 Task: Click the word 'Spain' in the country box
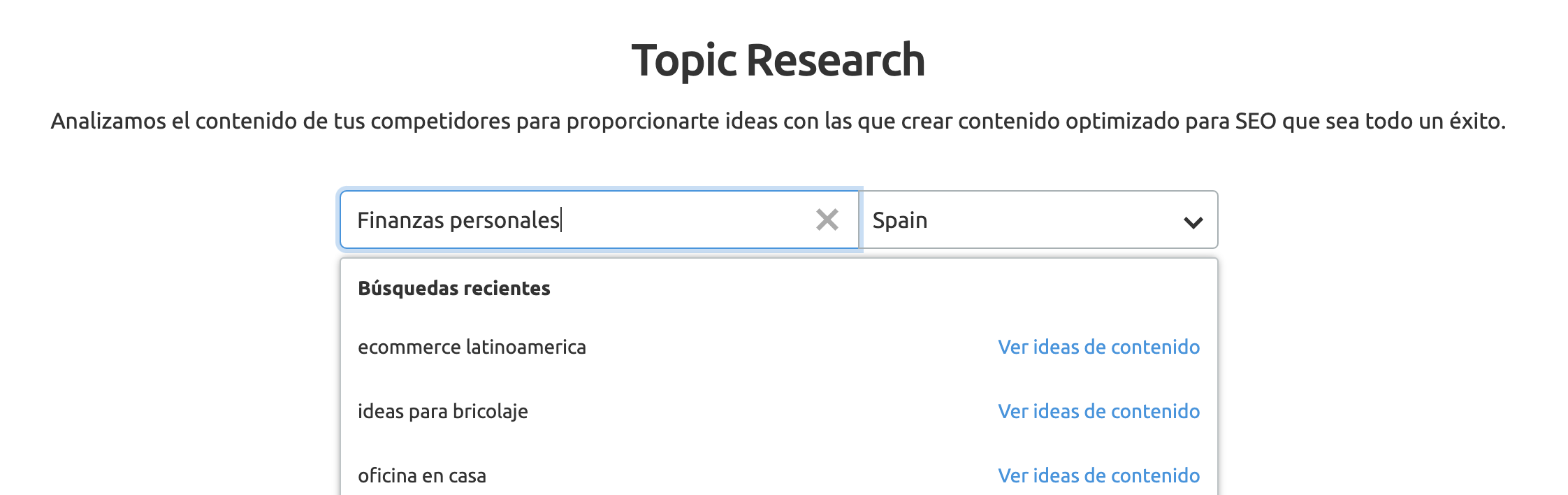(899, 220)
